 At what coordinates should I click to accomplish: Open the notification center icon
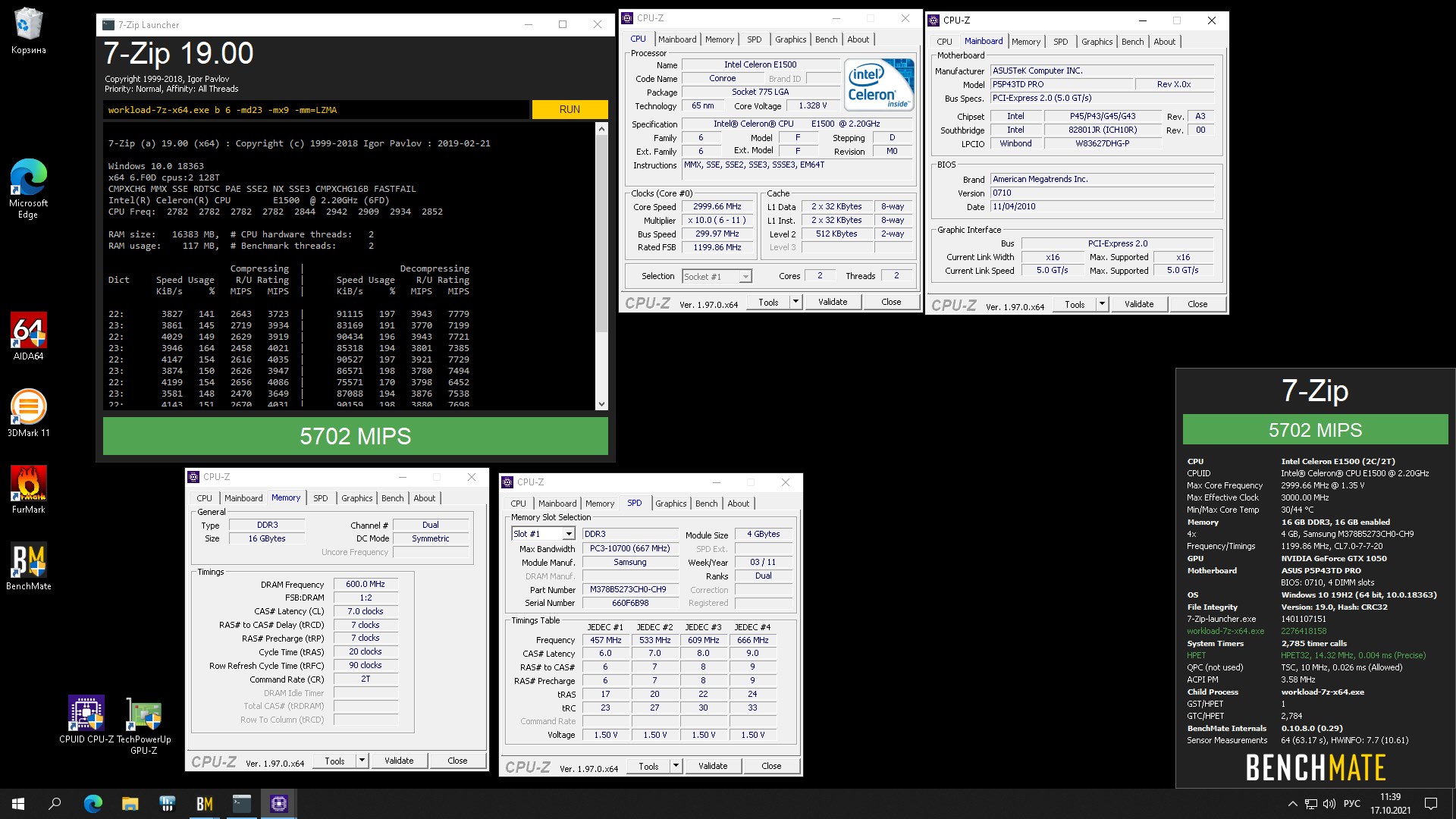1431,804
